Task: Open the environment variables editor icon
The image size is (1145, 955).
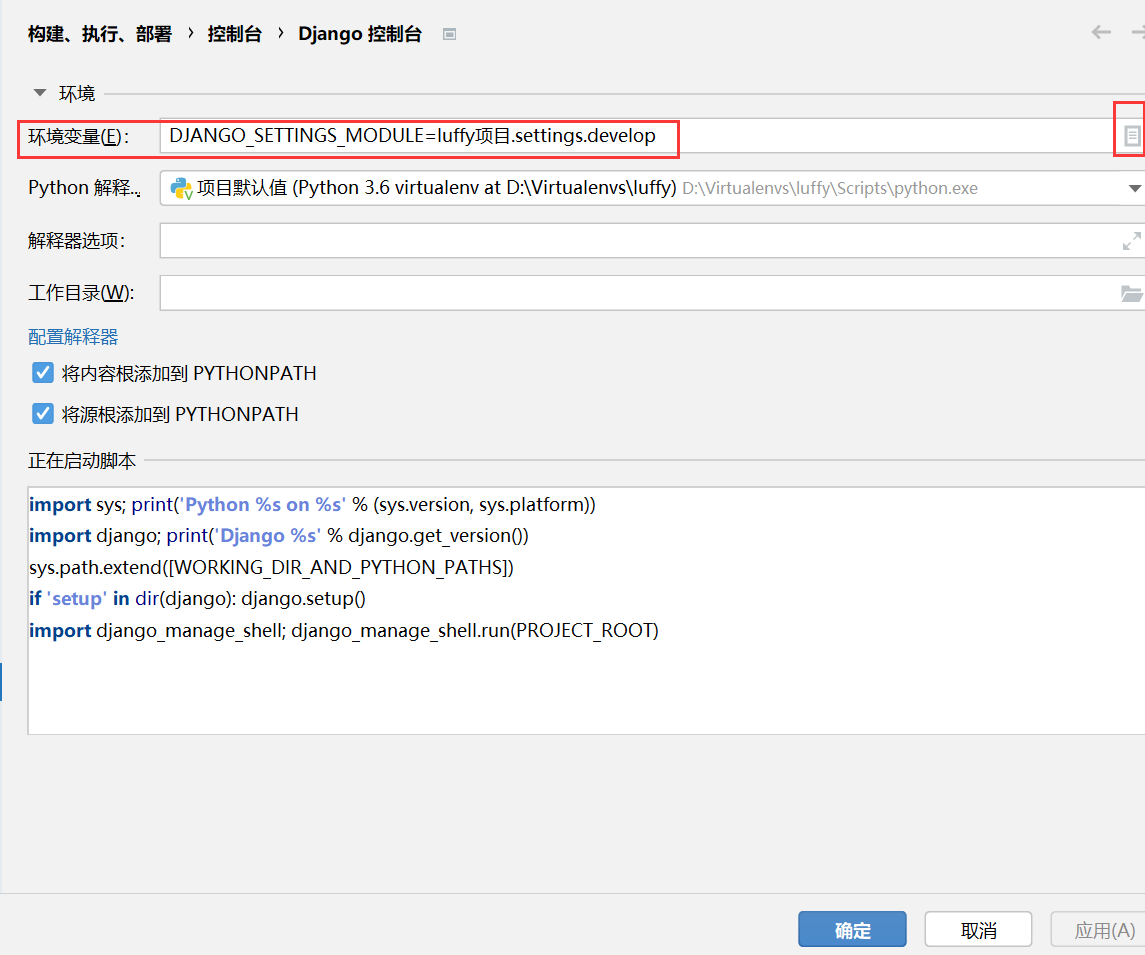Action: pos(1130,135)
